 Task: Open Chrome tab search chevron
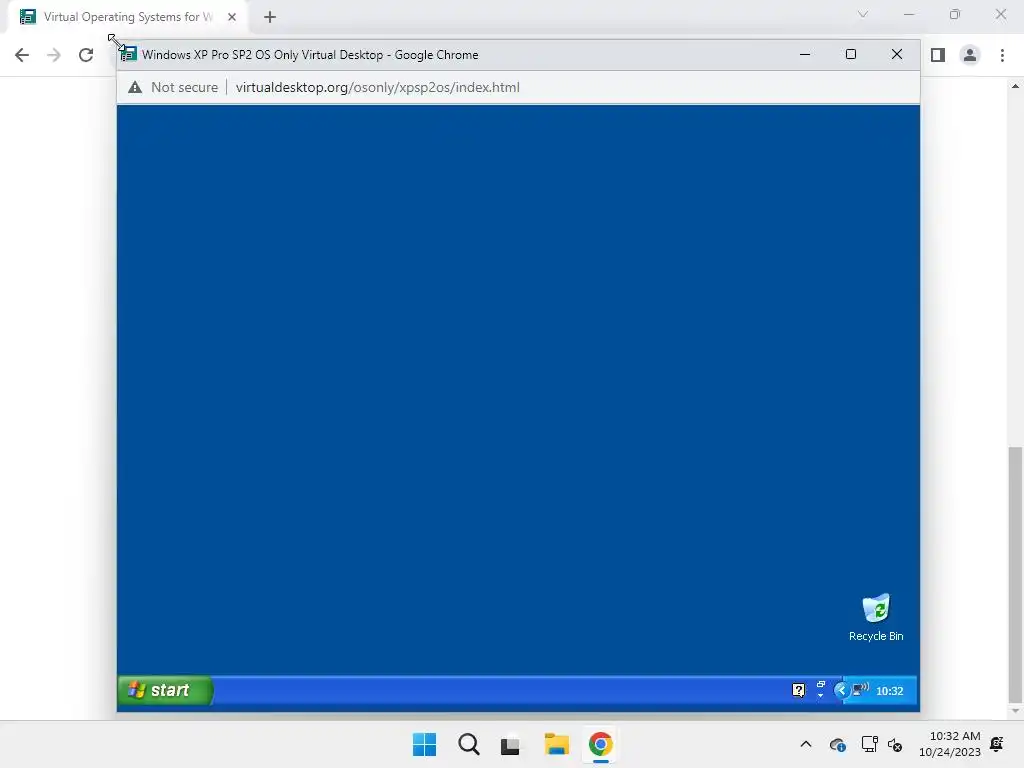tap(863, 14)
